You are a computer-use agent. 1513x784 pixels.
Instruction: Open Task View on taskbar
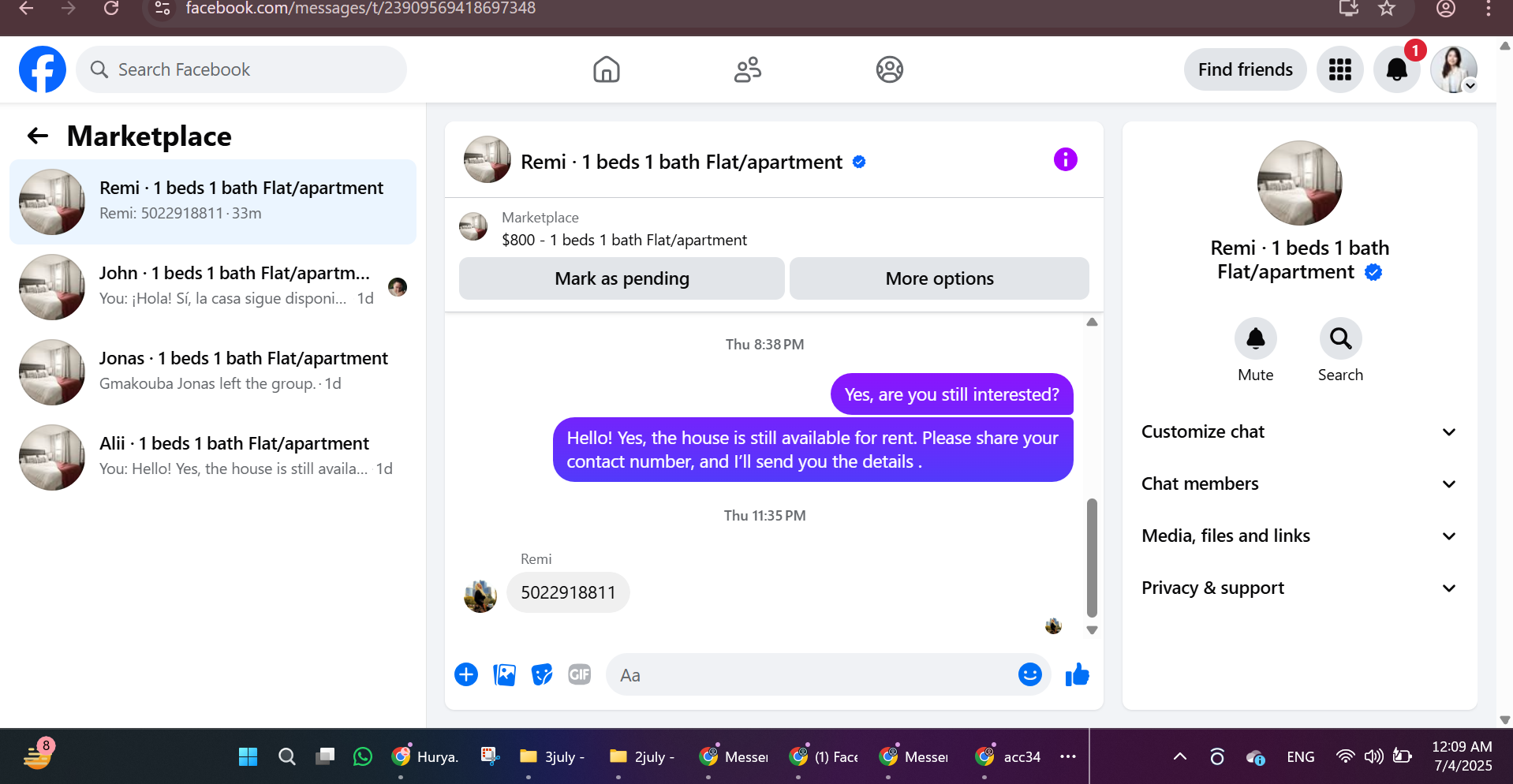pos(325,756)
